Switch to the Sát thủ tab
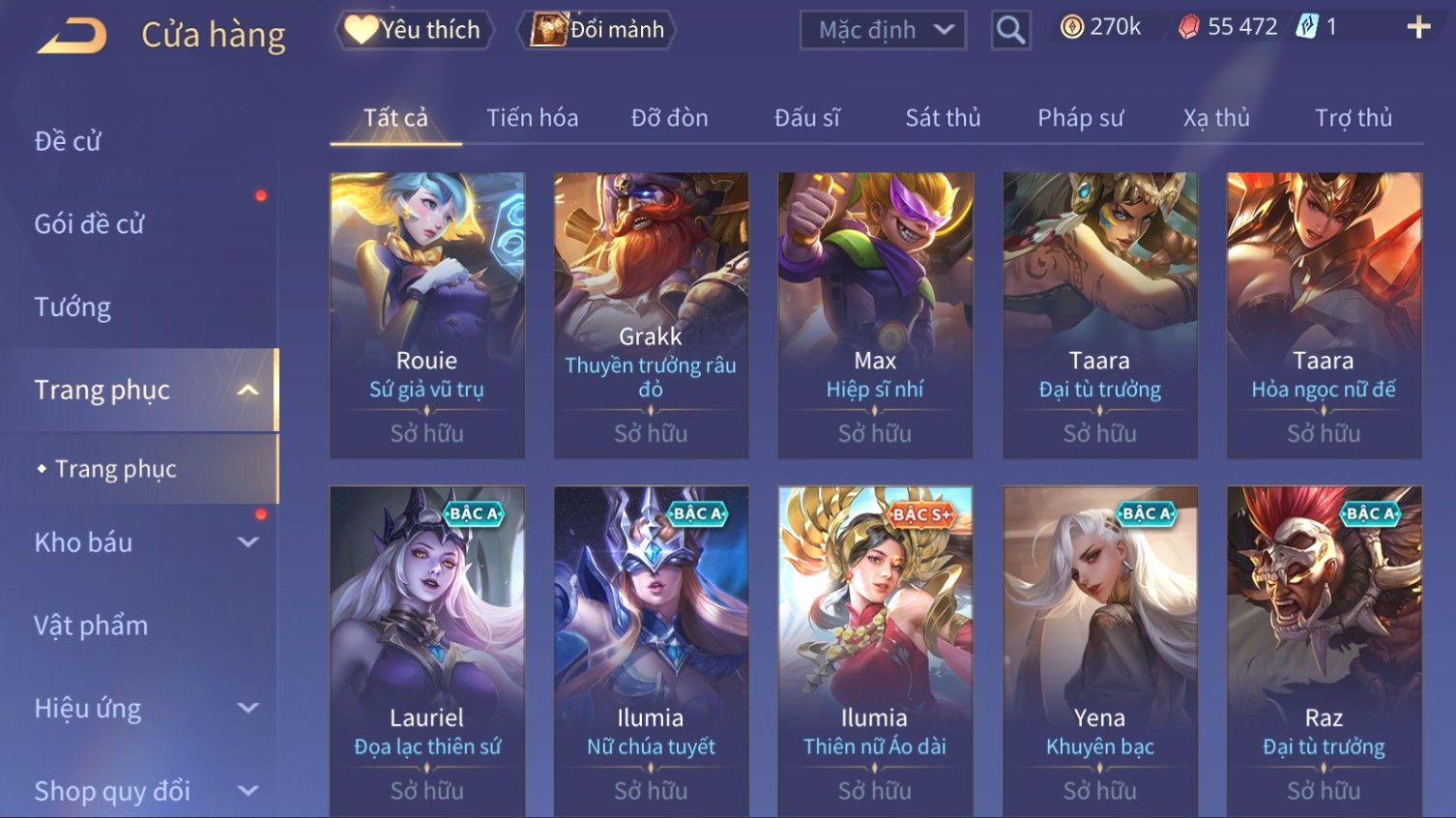This screenshot has width=1456, height=818. click(943, 118)
